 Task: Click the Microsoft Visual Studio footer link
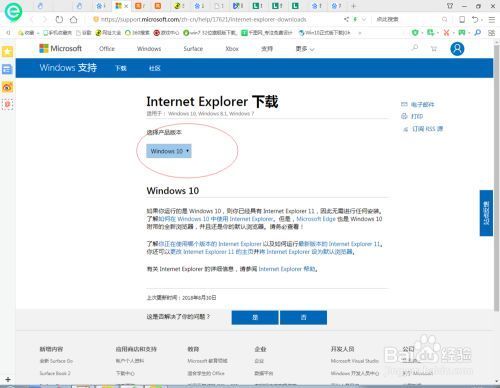(x=355, y=361)
